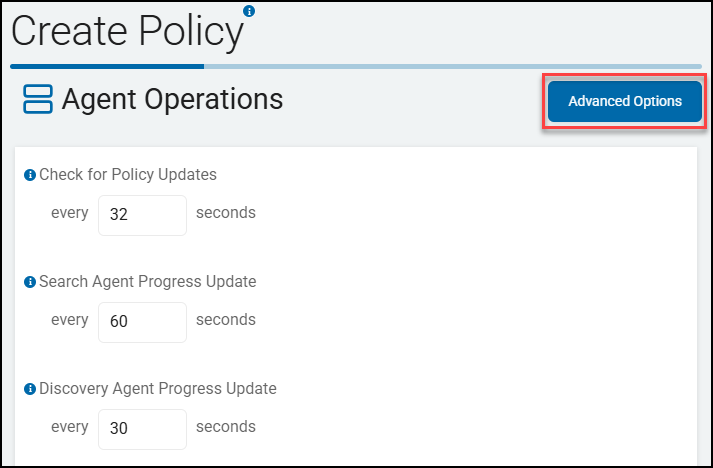
Task: Click the seconds label next to the 30 field
Action: tap(225, 427)
